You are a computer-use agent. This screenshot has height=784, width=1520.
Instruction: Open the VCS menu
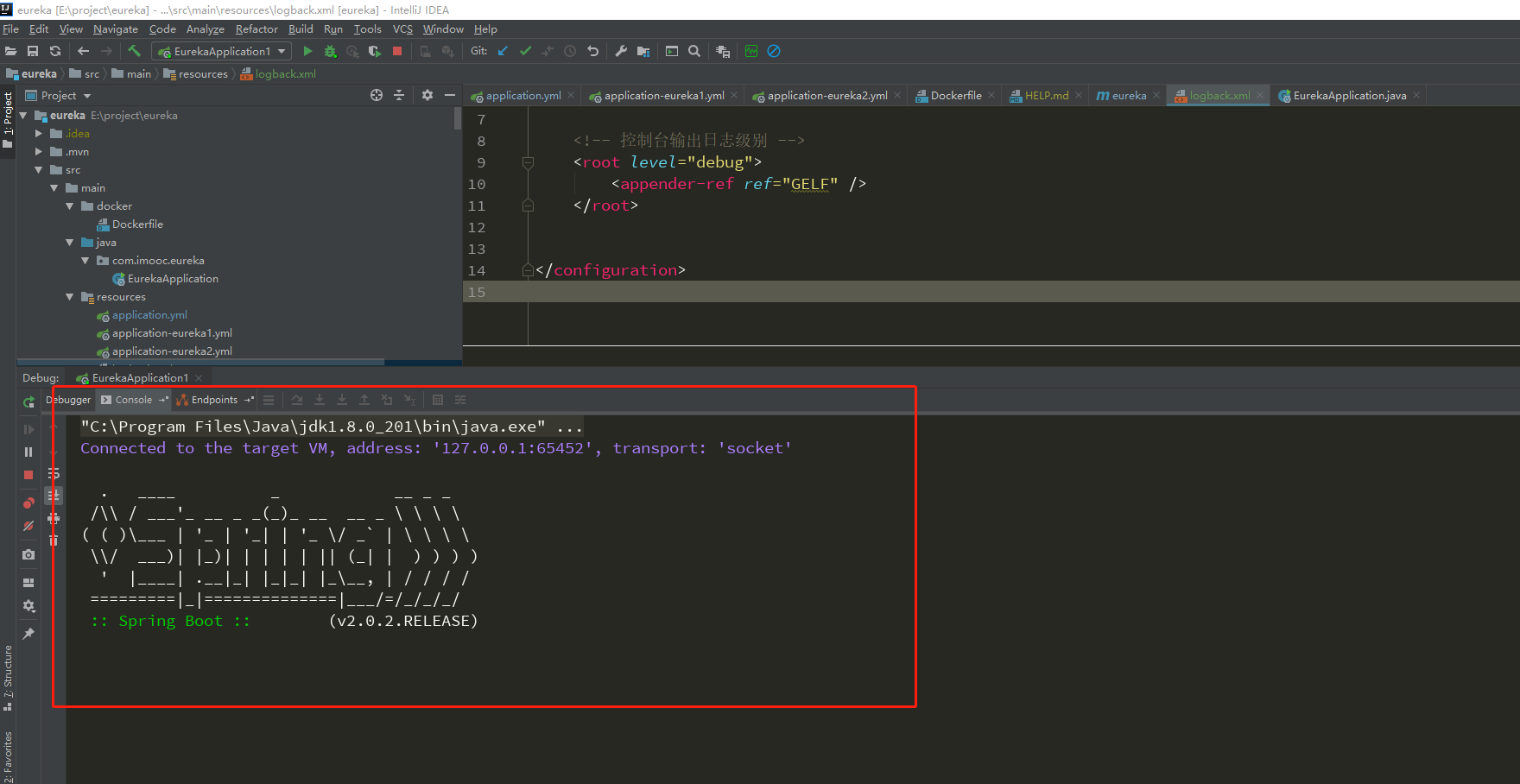(402, 28)
